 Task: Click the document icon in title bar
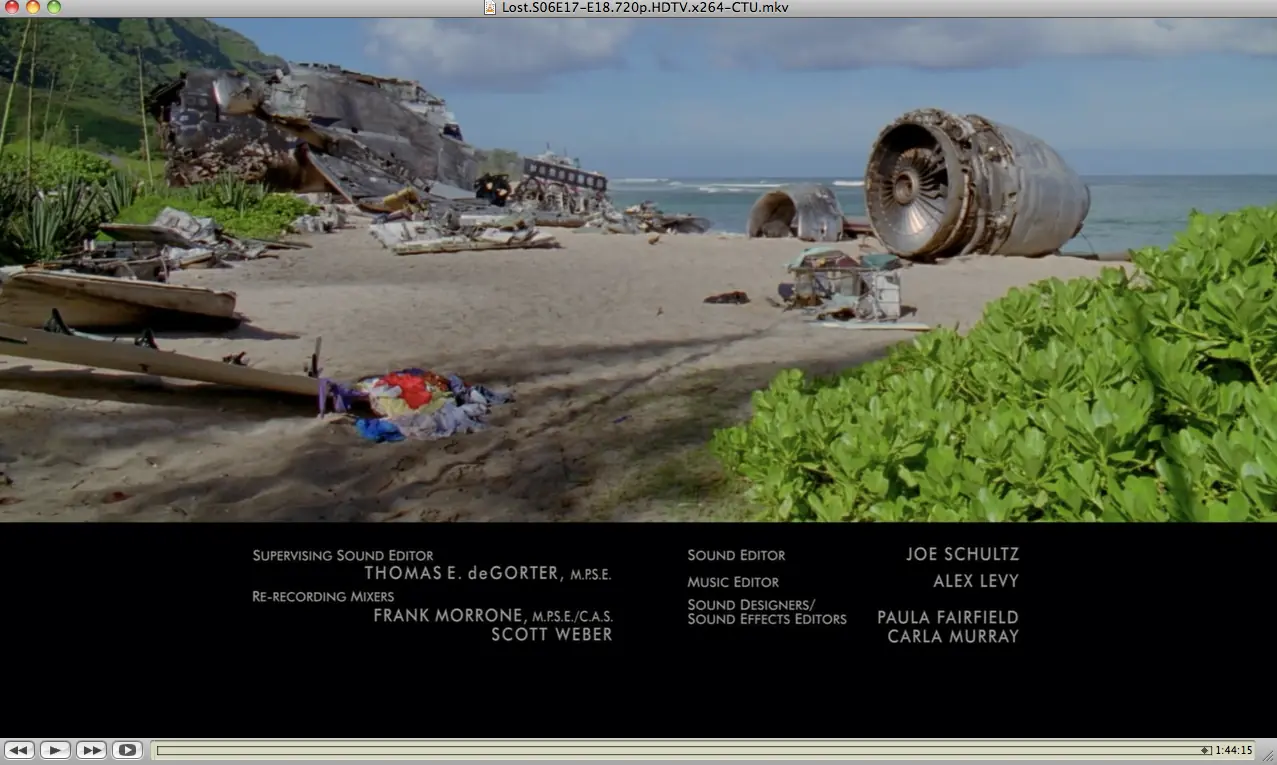[490, 7]
